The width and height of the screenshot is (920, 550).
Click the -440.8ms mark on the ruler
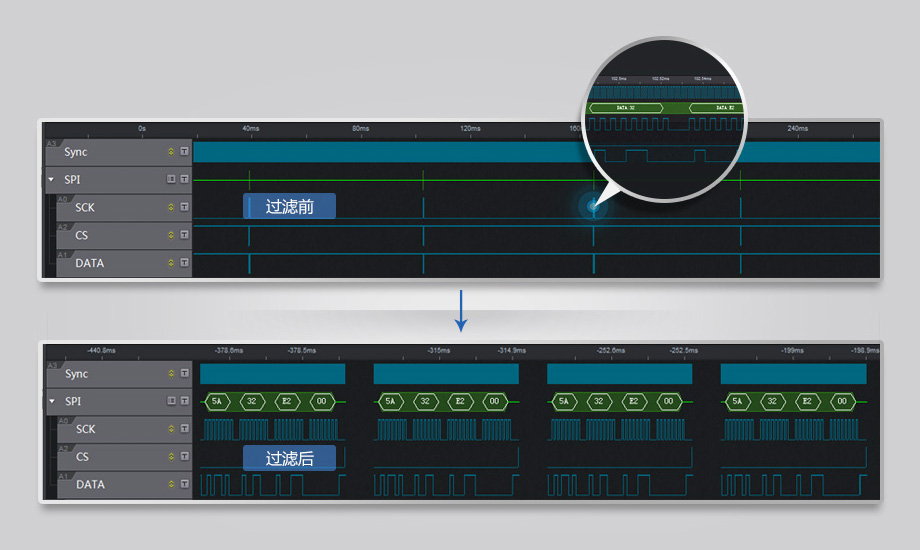point(101,350)
